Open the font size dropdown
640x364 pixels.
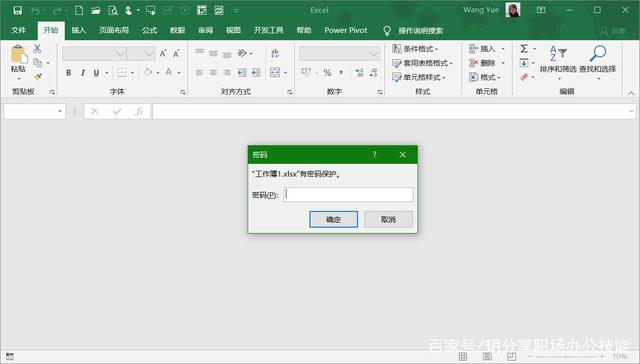click(149, 53)
